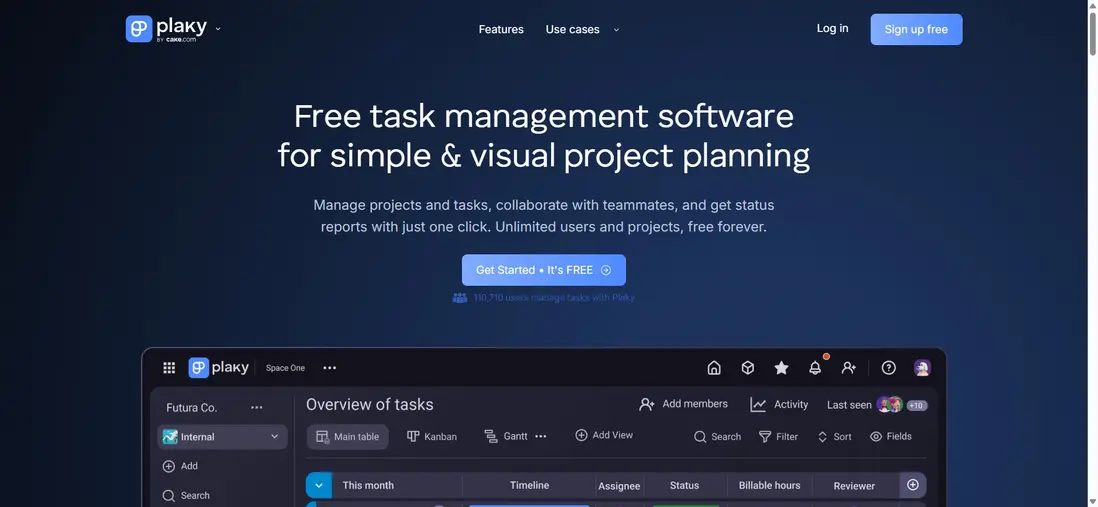Image resolution: width=1098 pixels, height=507 pixels.
Task: Click the Assignee column header
Action: (619, 486)
